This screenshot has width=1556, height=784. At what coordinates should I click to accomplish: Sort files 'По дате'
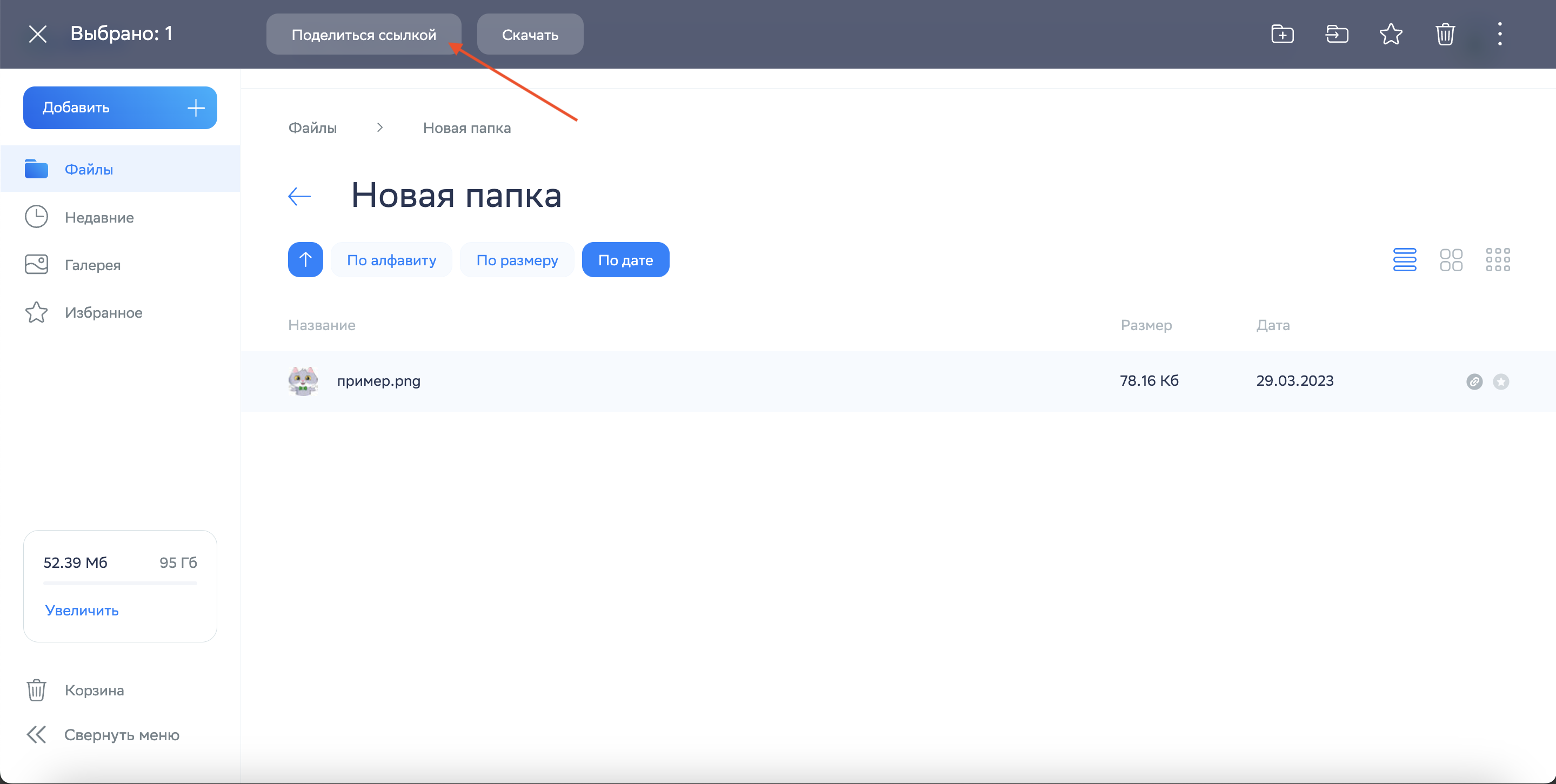click(626, 260)
